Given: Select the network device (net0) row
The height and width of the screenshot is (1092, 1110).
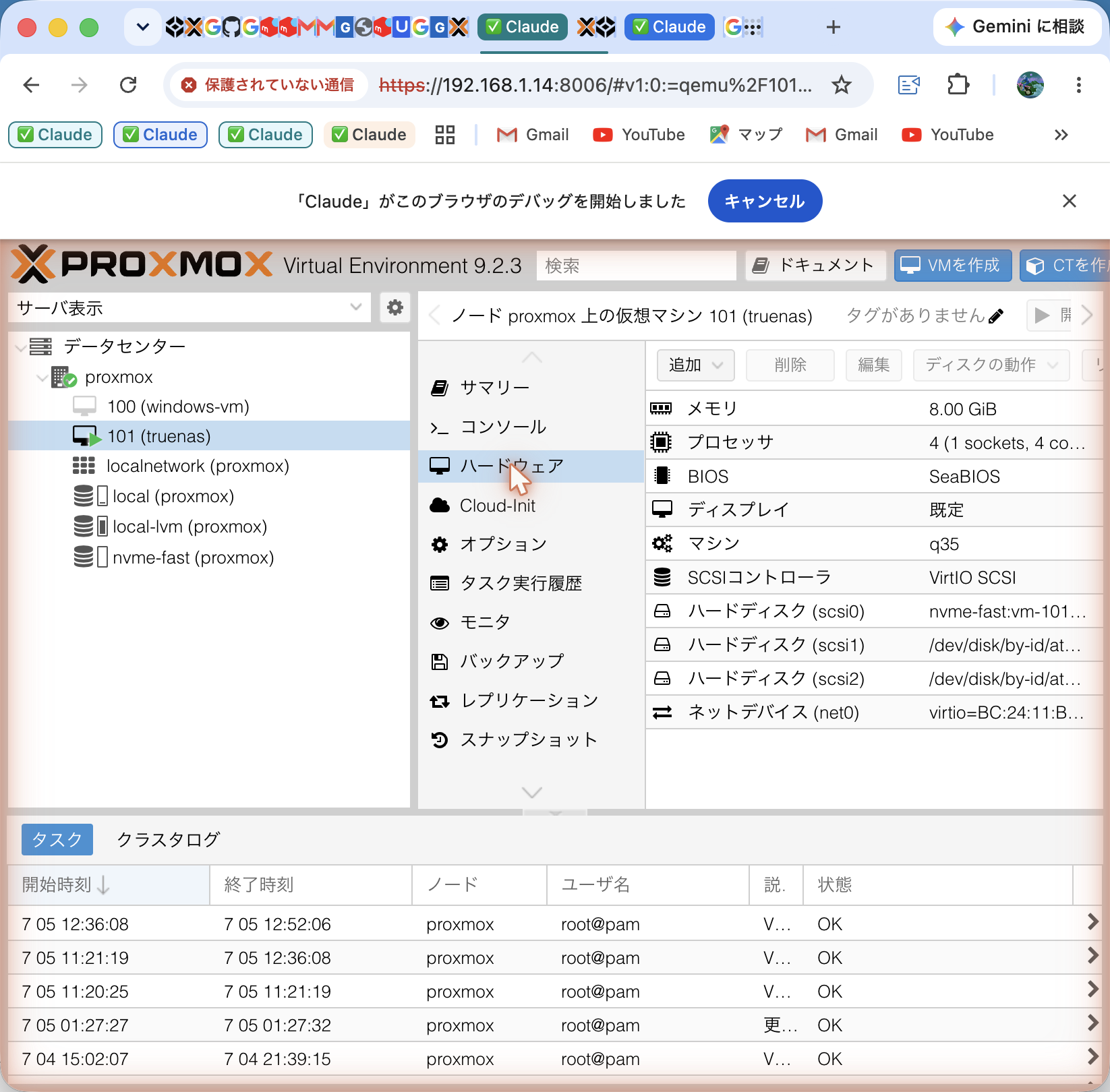Looking at the screenshot, I should click(x=875, y=712).
